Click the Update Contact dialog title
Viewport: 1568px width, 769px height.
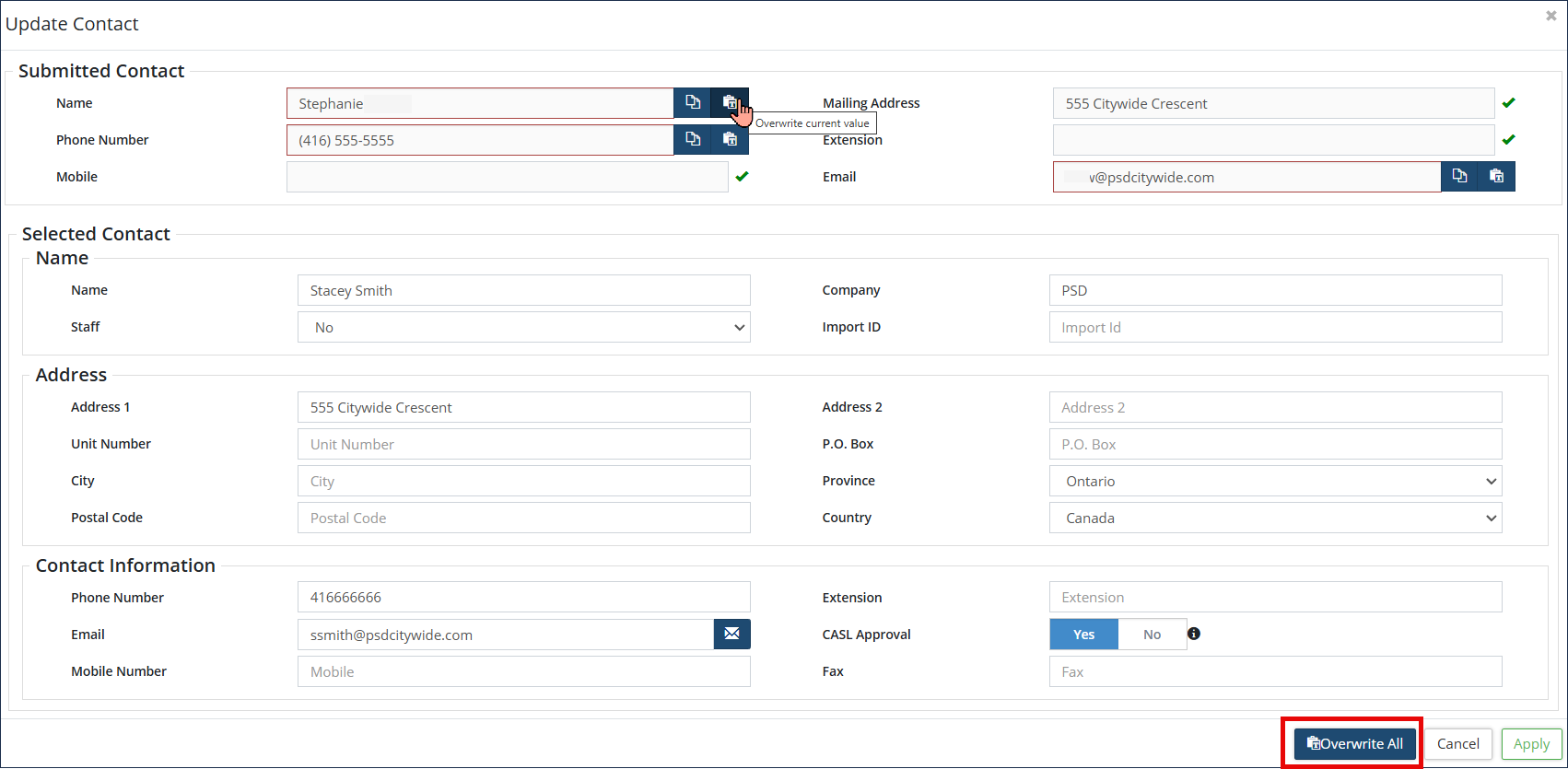click(x=72, y=24)
